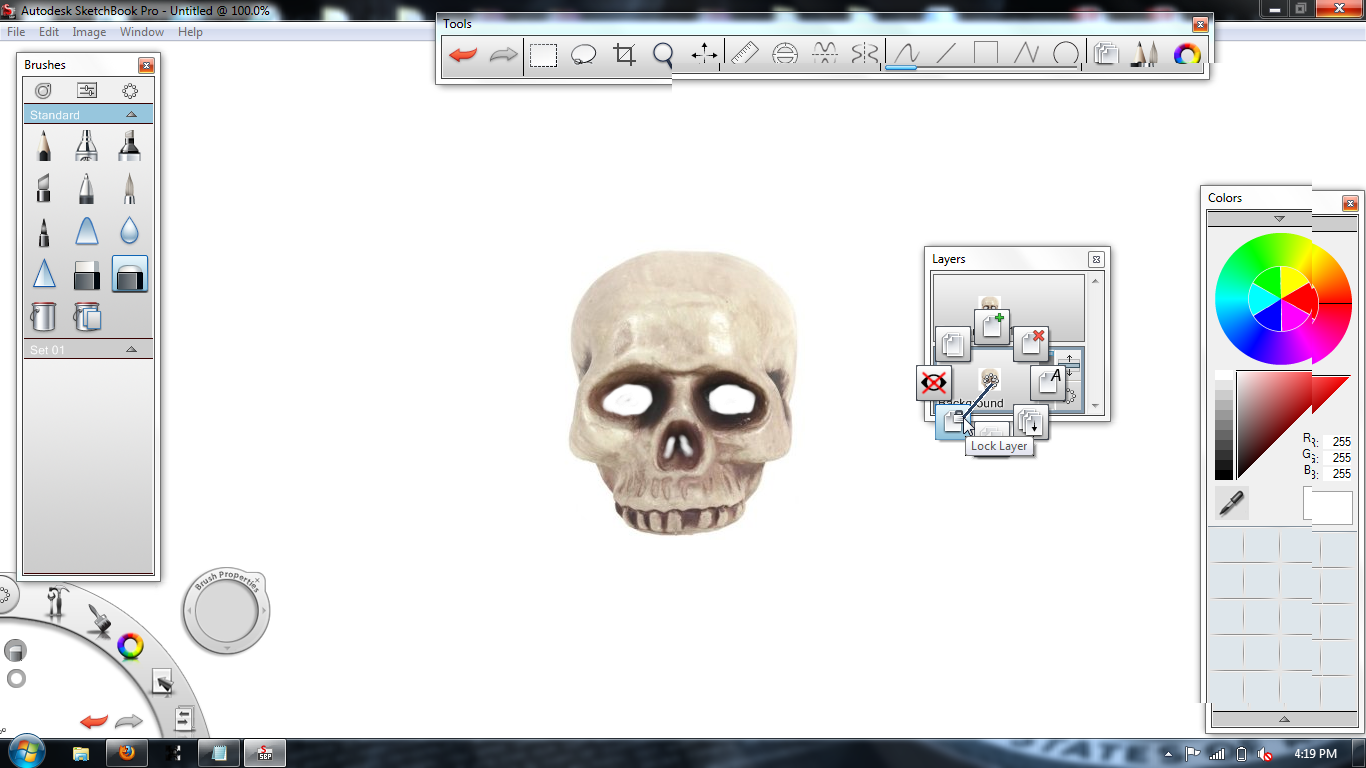Toggle Layer editor from Tools bar

tap(1105, 55)
